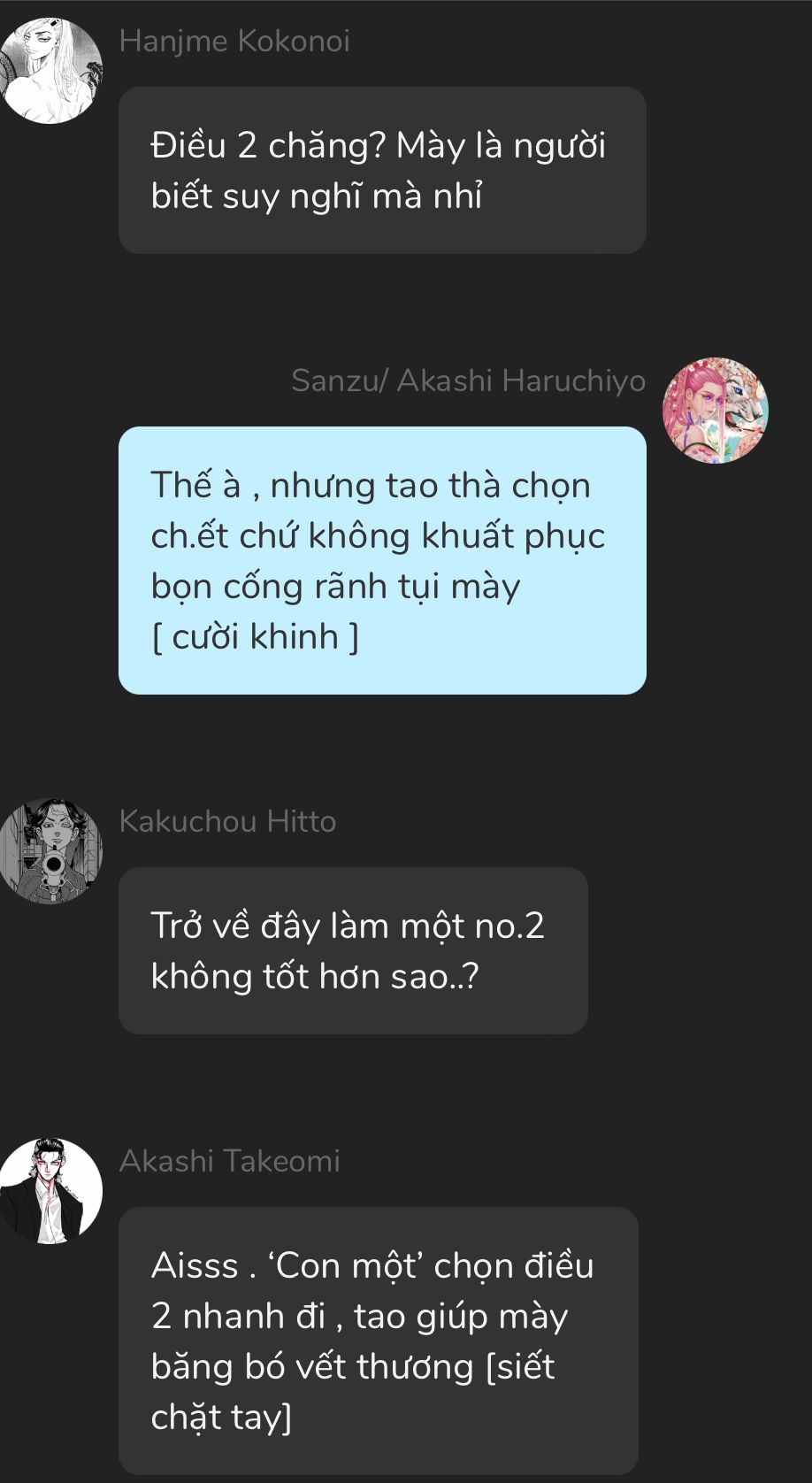
Task: Click text 'ch.ết chứ không khuất phục'
Action: click(x=378, y=535)
